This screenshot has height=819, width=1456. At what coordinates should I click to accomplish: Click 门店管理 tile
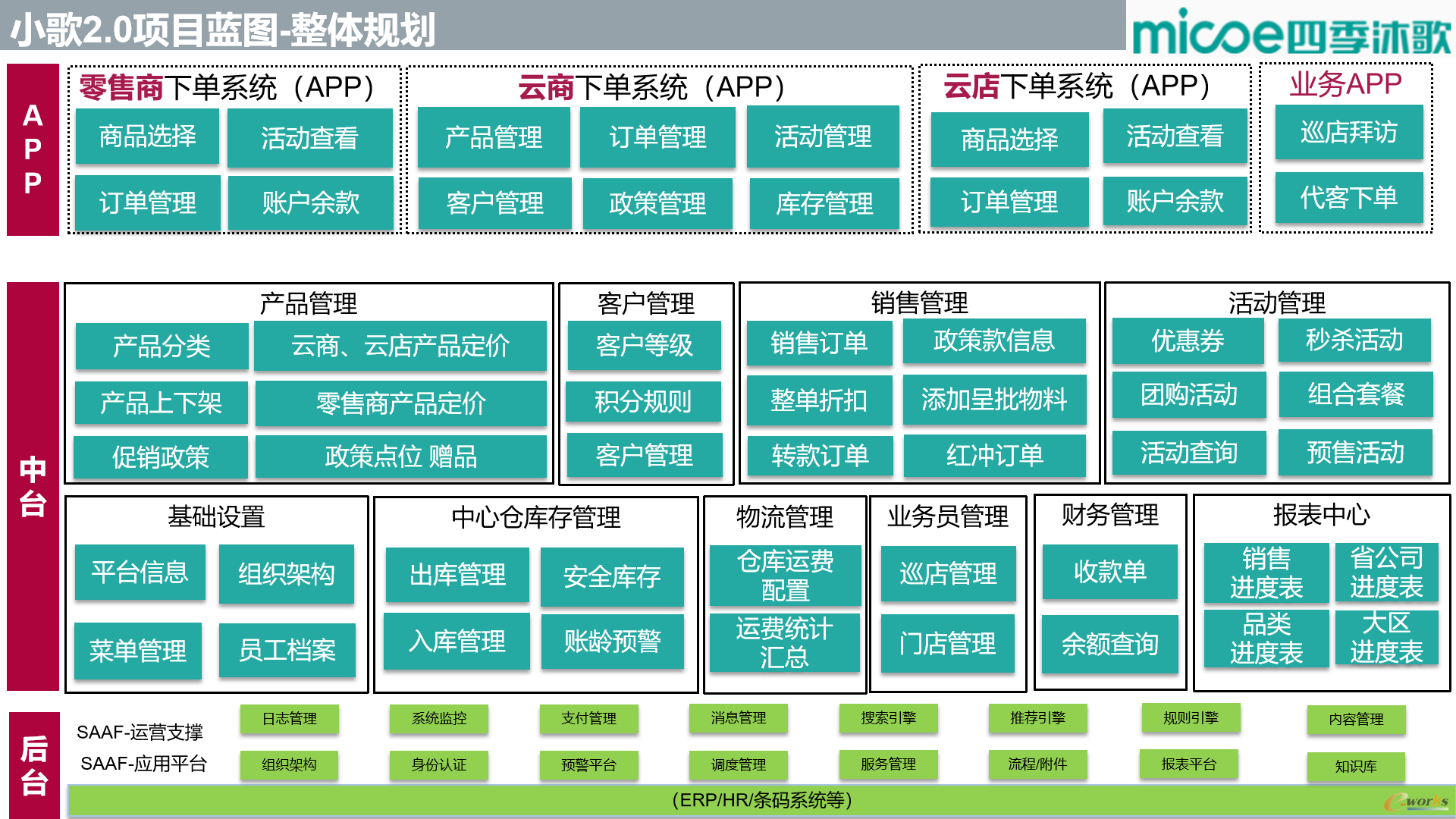pyautogui.click(x=947, y=644)
